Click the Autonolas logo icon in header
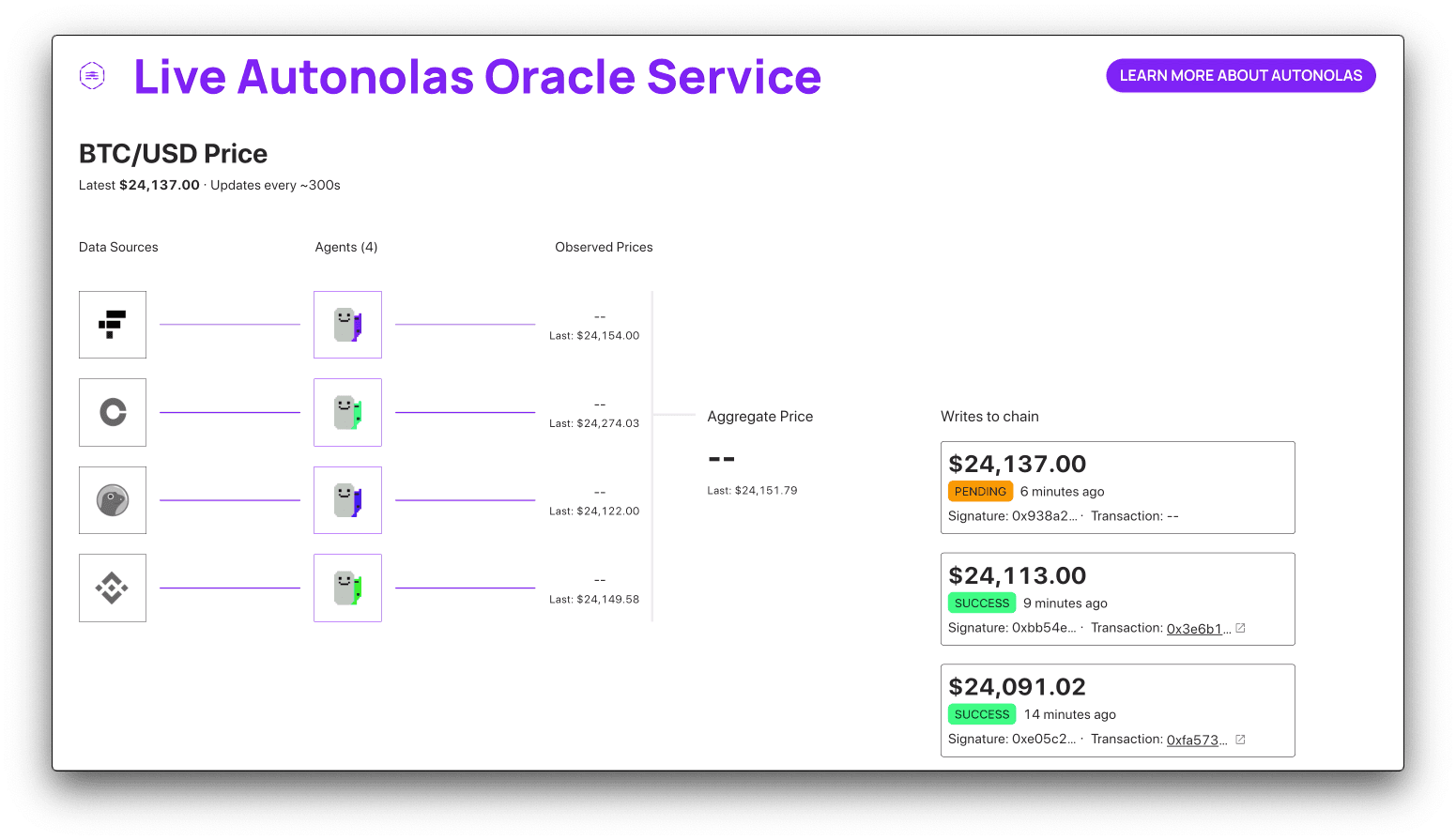This screenshot has width=1456, height=840. [92, 75]
